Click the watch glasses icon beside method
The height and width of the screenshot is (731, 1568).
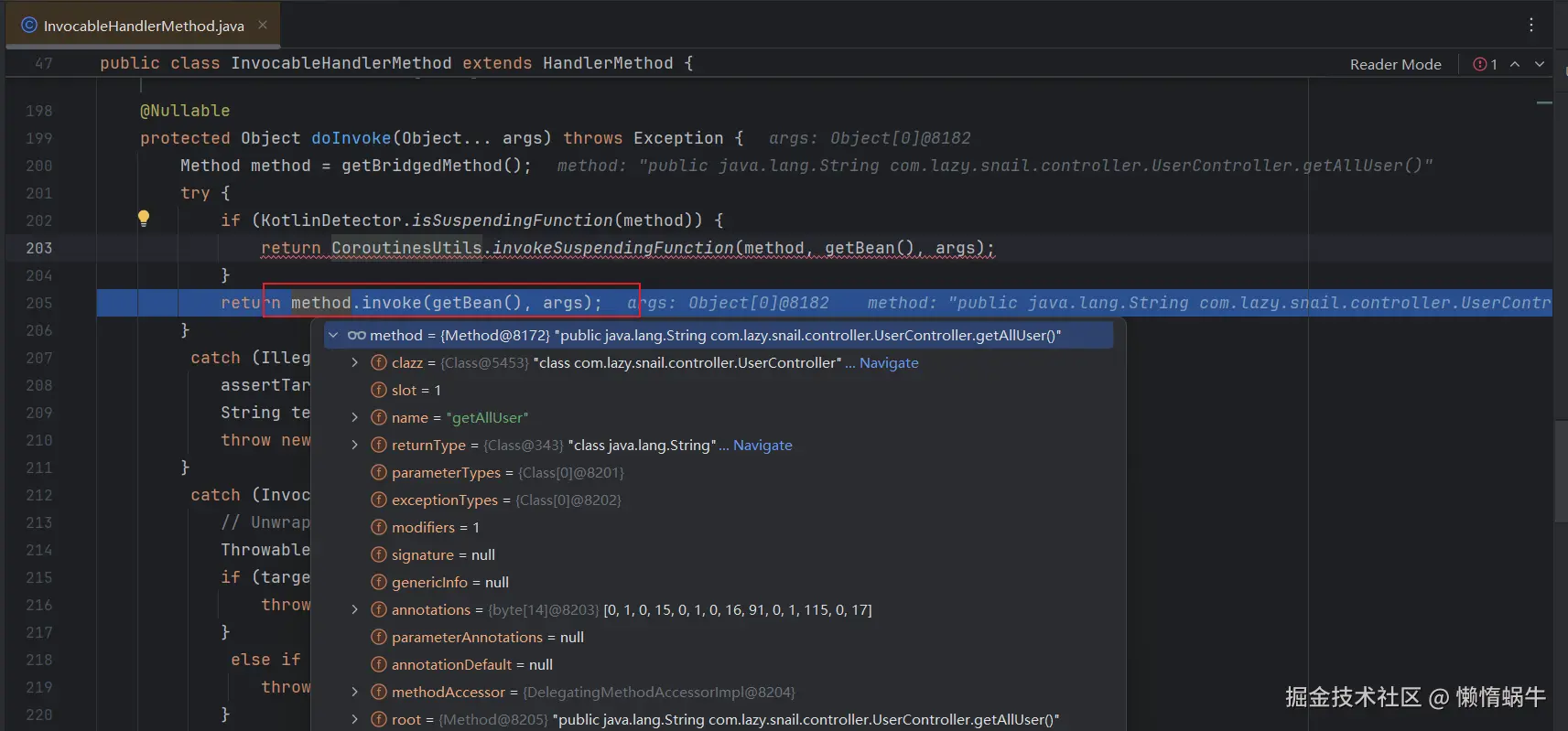(x=357, y=336)
